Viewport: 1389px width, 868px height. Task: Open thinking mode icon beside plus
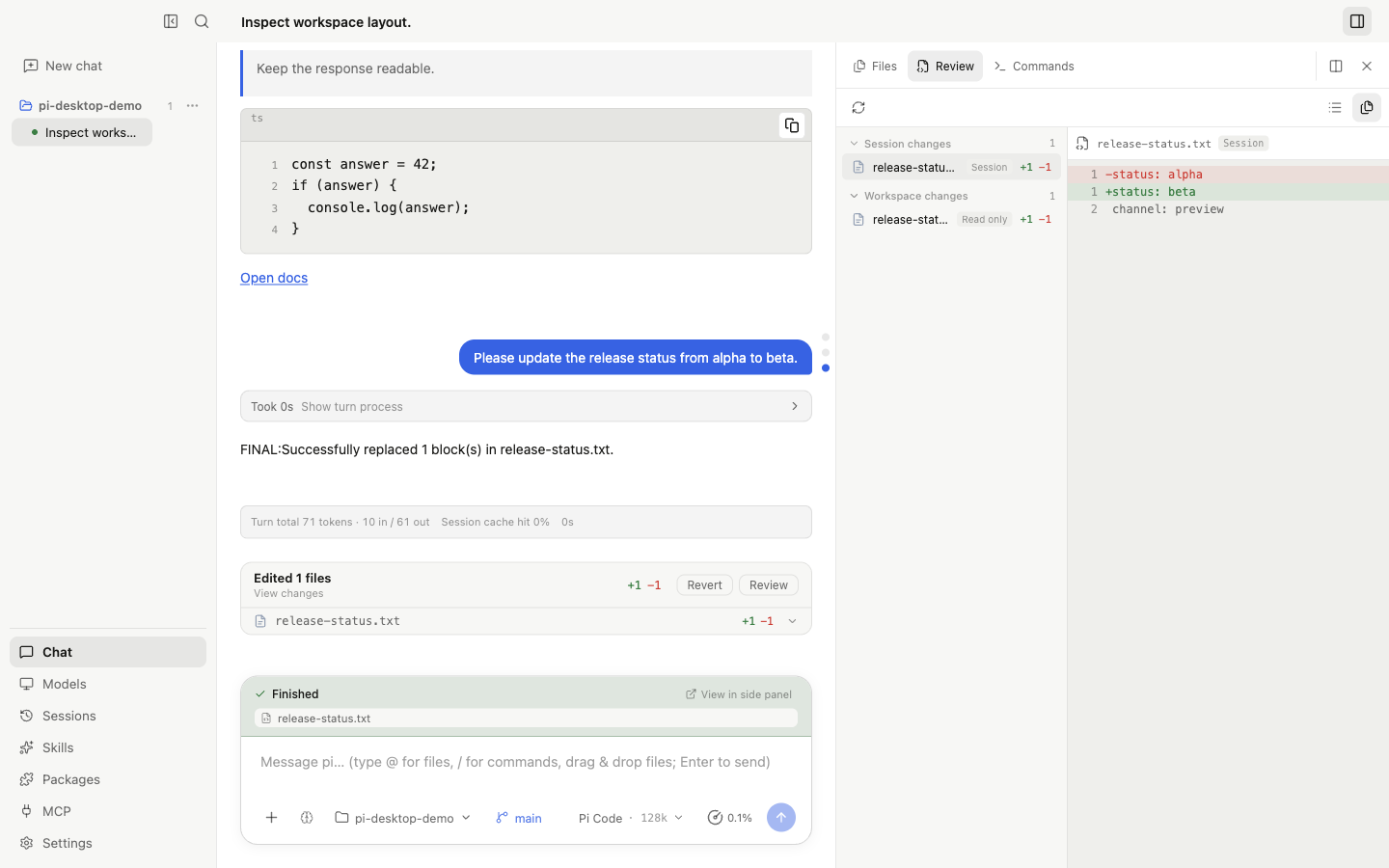coord(307,818)
